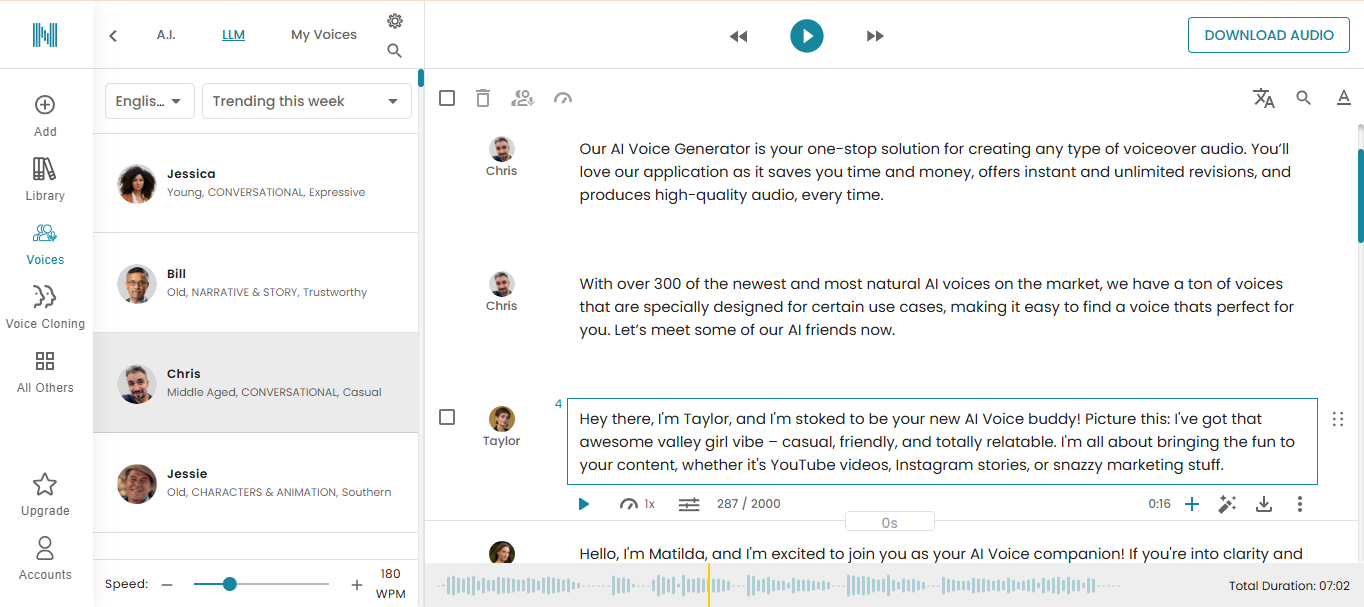The width and height of the screenshot is (1364, 607).
Task: Open the Taylor block more-options menu
Action: (1300, 504)
